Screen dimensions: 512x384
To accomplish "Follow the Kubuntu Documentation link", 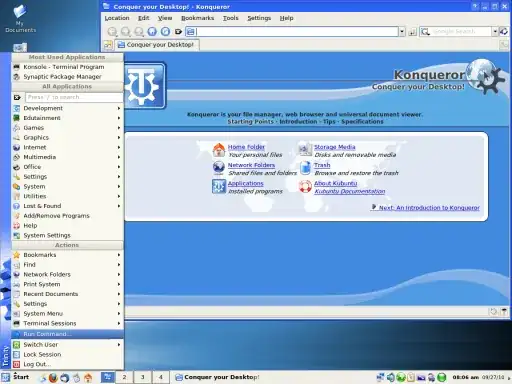I will (349, 191).
